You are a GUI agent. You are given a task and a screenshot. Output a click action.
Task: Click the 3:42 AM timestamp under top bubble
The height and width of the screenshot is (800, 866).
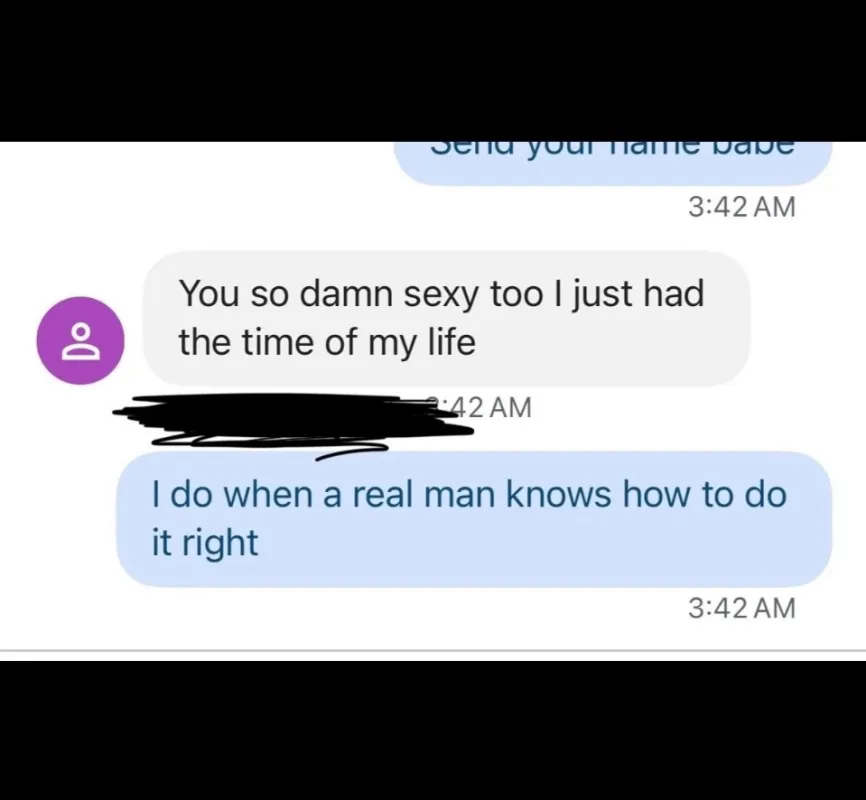pos(742,208)
